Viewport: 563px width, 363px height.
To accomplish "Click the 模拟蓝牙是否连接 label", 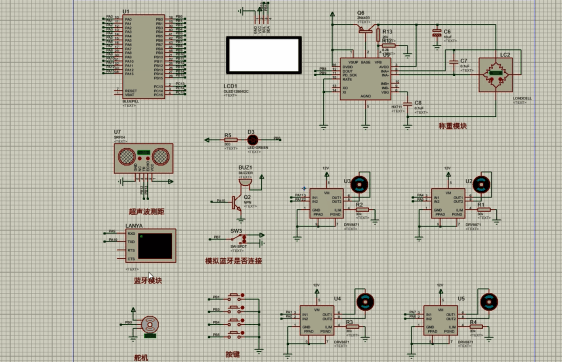I will pyautogui.click(x=233, y=261).
